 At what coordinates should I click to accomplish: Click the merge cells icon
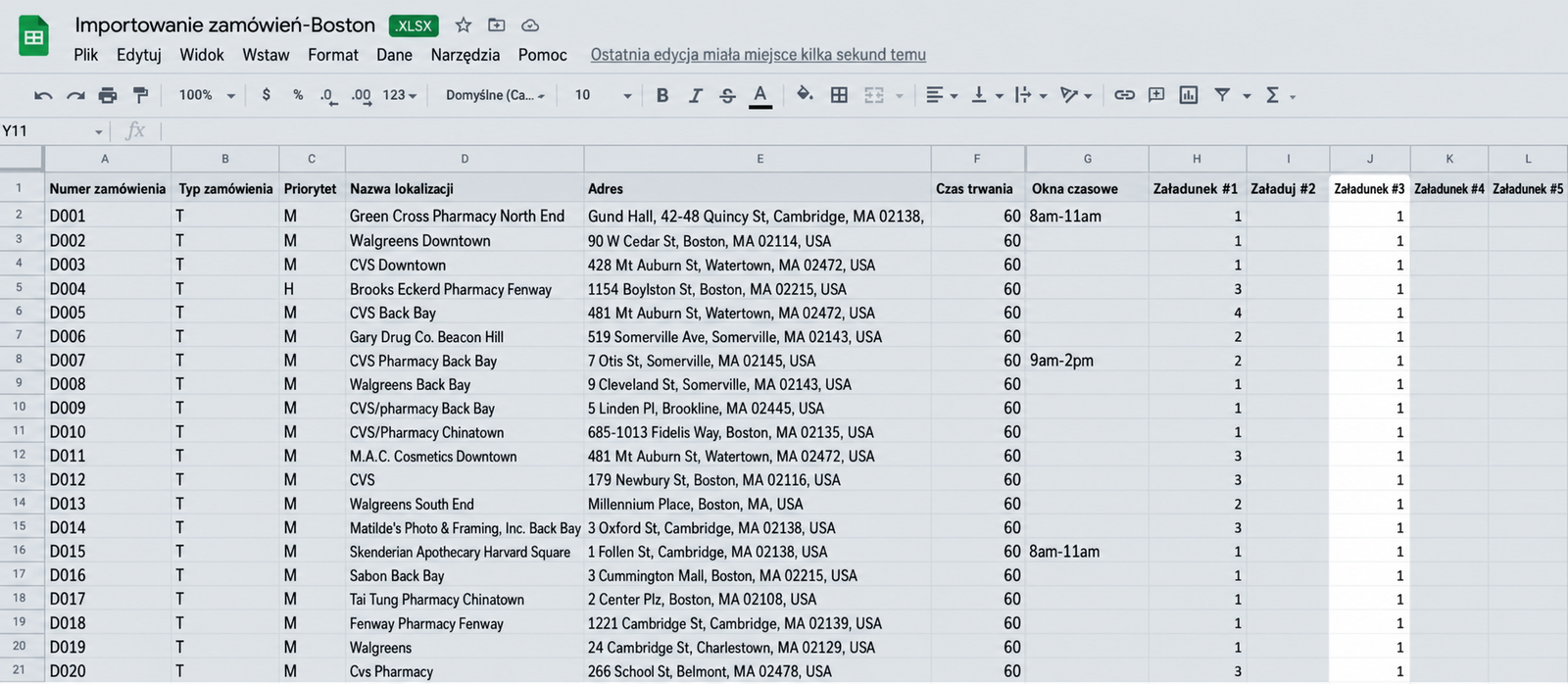(x=874, y=95)
